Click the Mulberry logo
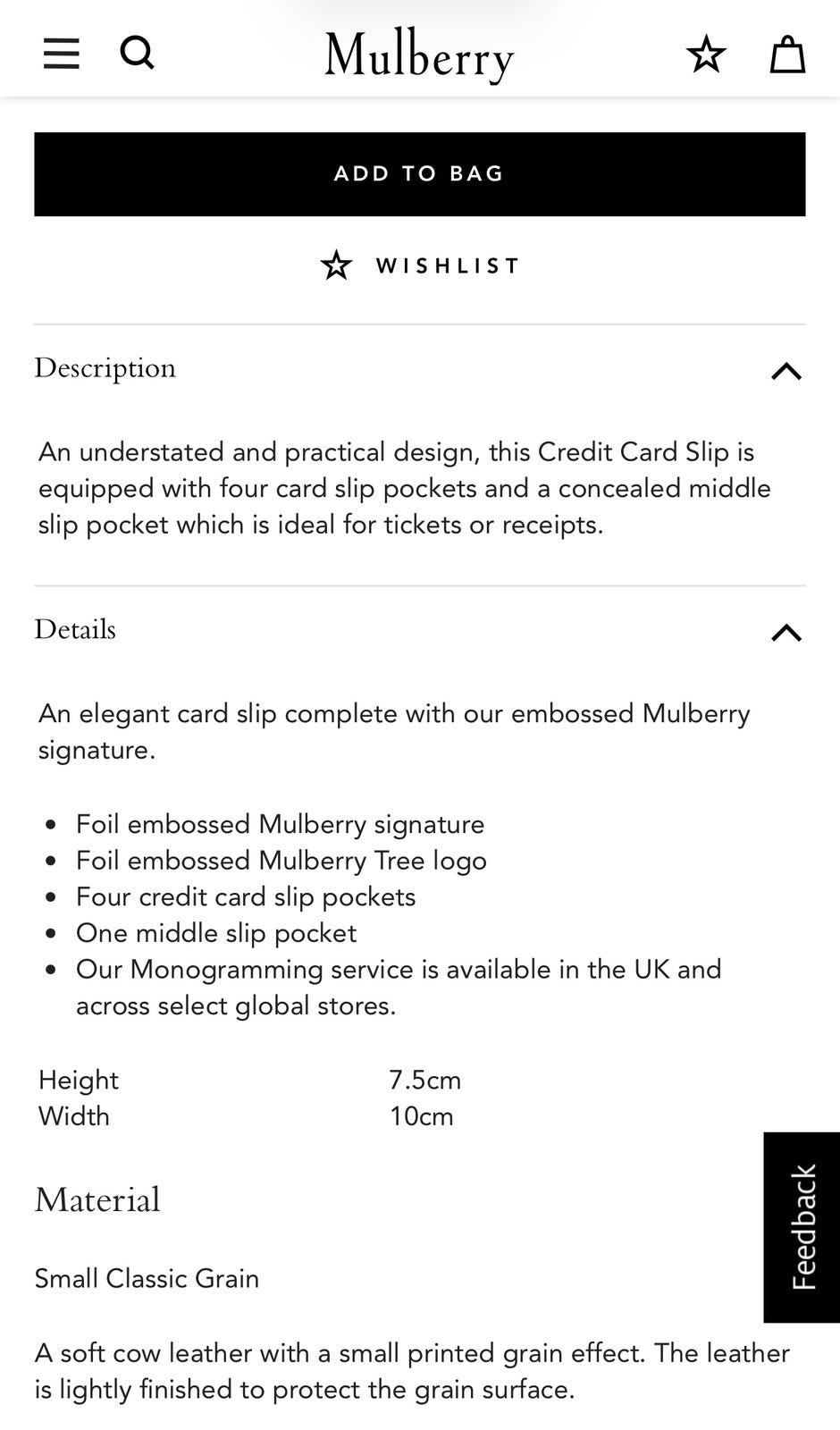Viewport: 840px width, 1430px height. click(419, 55)
